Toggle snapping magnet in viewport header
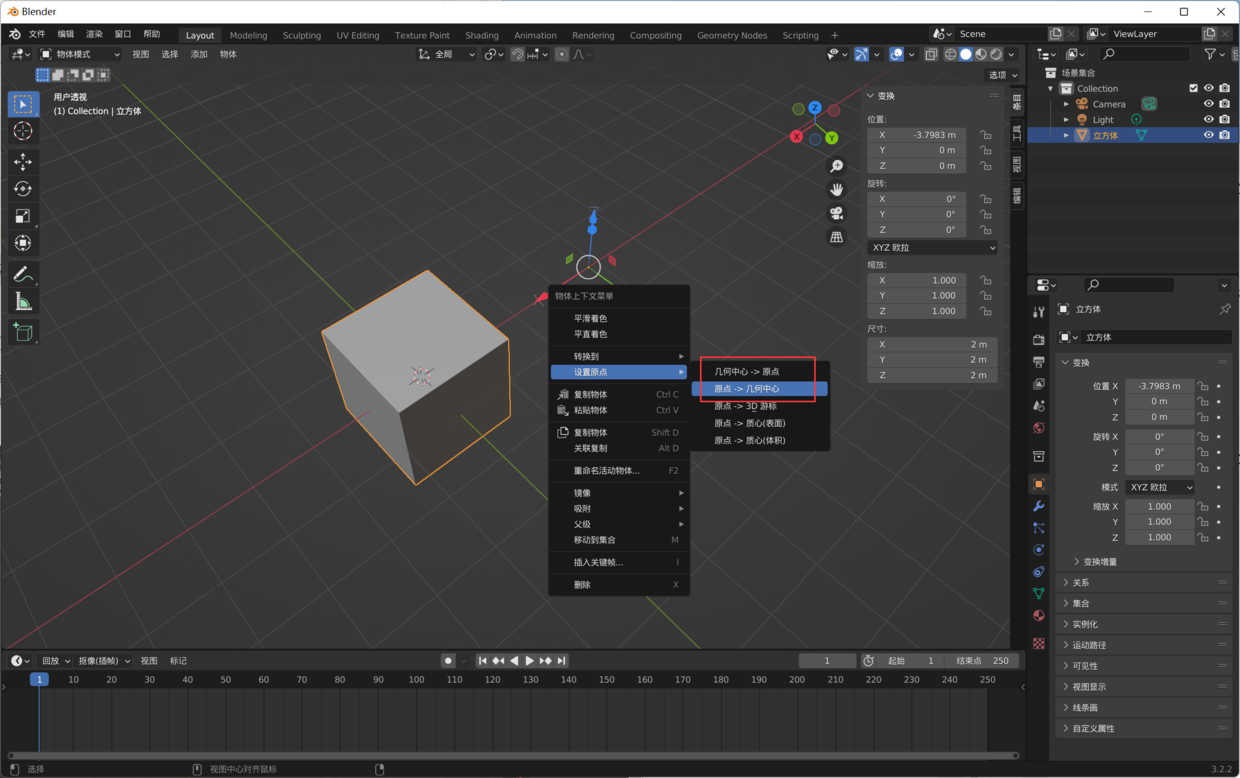 pos(517,54)
